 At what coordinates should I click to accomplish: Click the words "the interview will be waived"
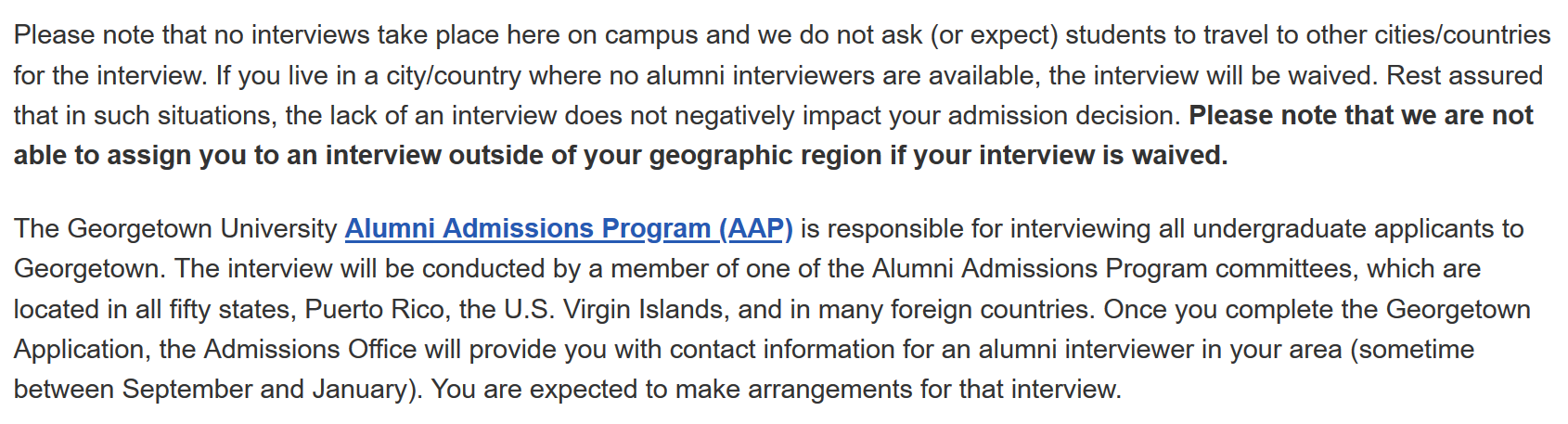click(x=1210, y=75)
